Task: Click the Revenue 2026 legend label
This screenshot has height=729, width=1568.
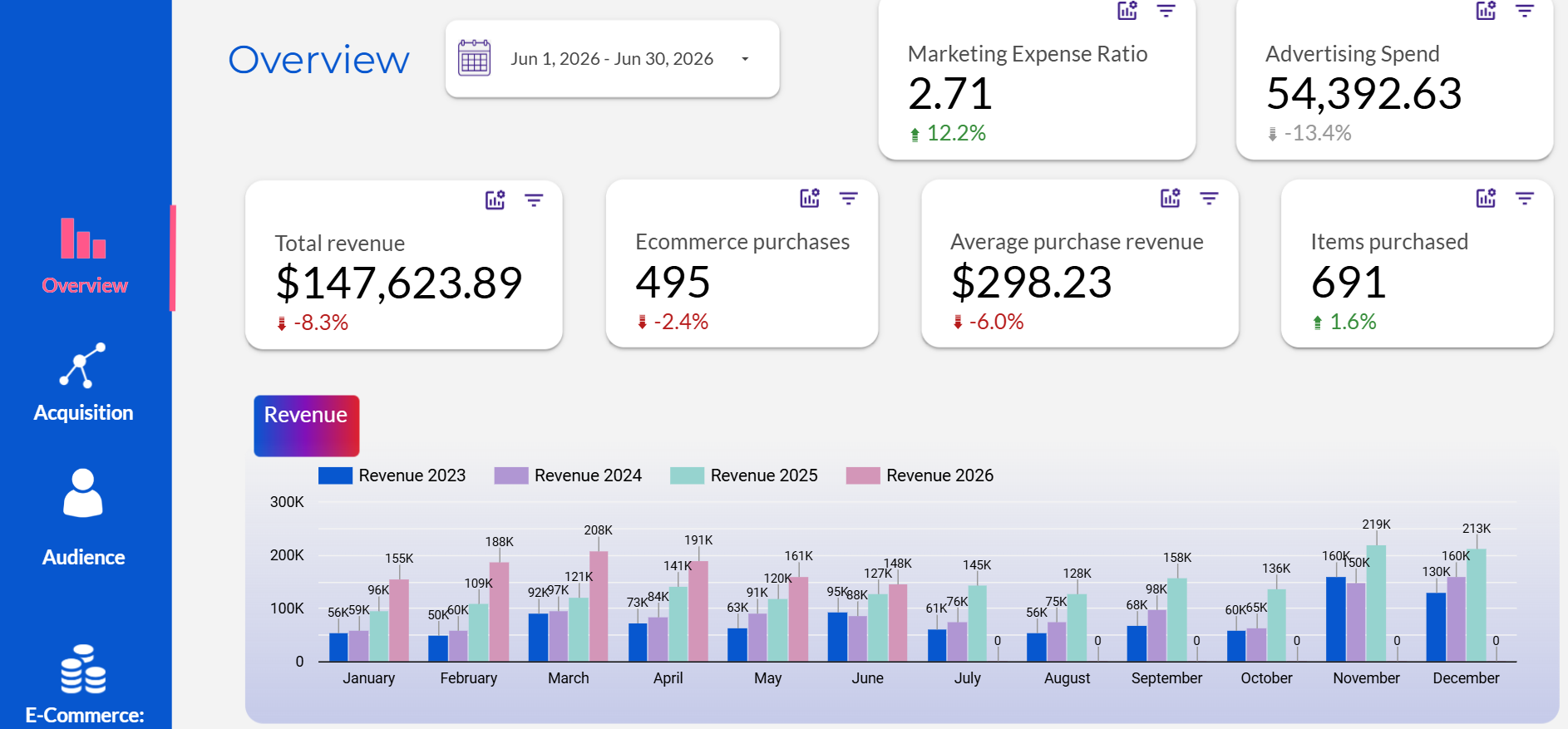Action: pos(939,475)
